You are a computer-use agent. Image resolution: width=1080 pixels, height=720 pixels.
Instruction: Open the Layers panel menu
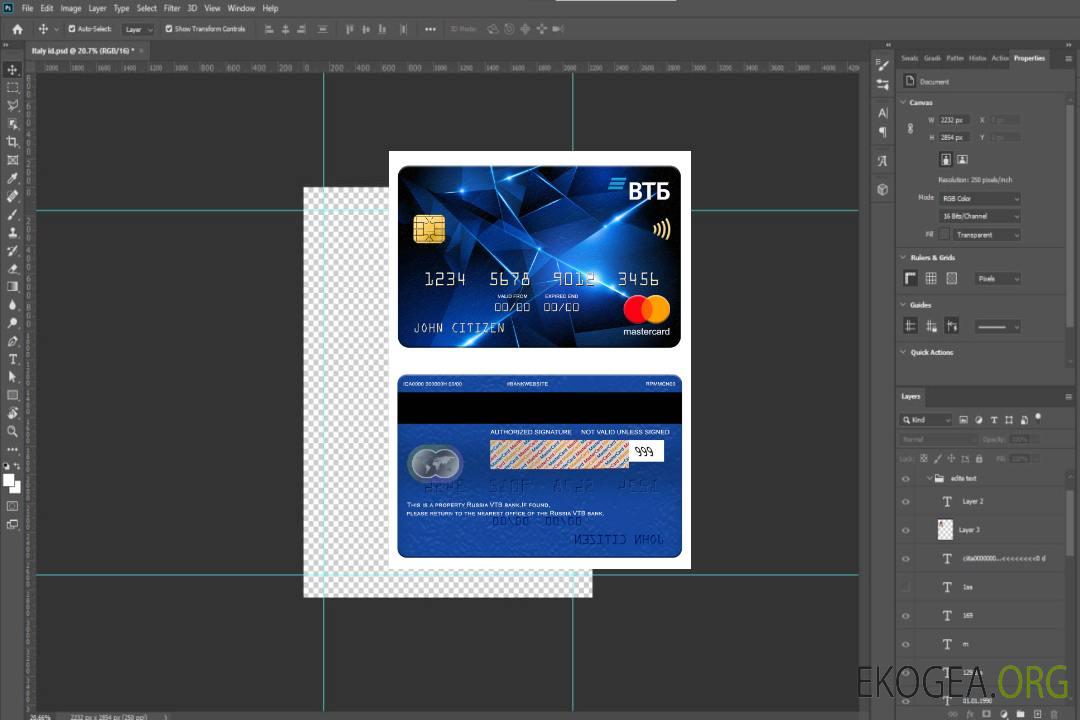[1068, 397]
